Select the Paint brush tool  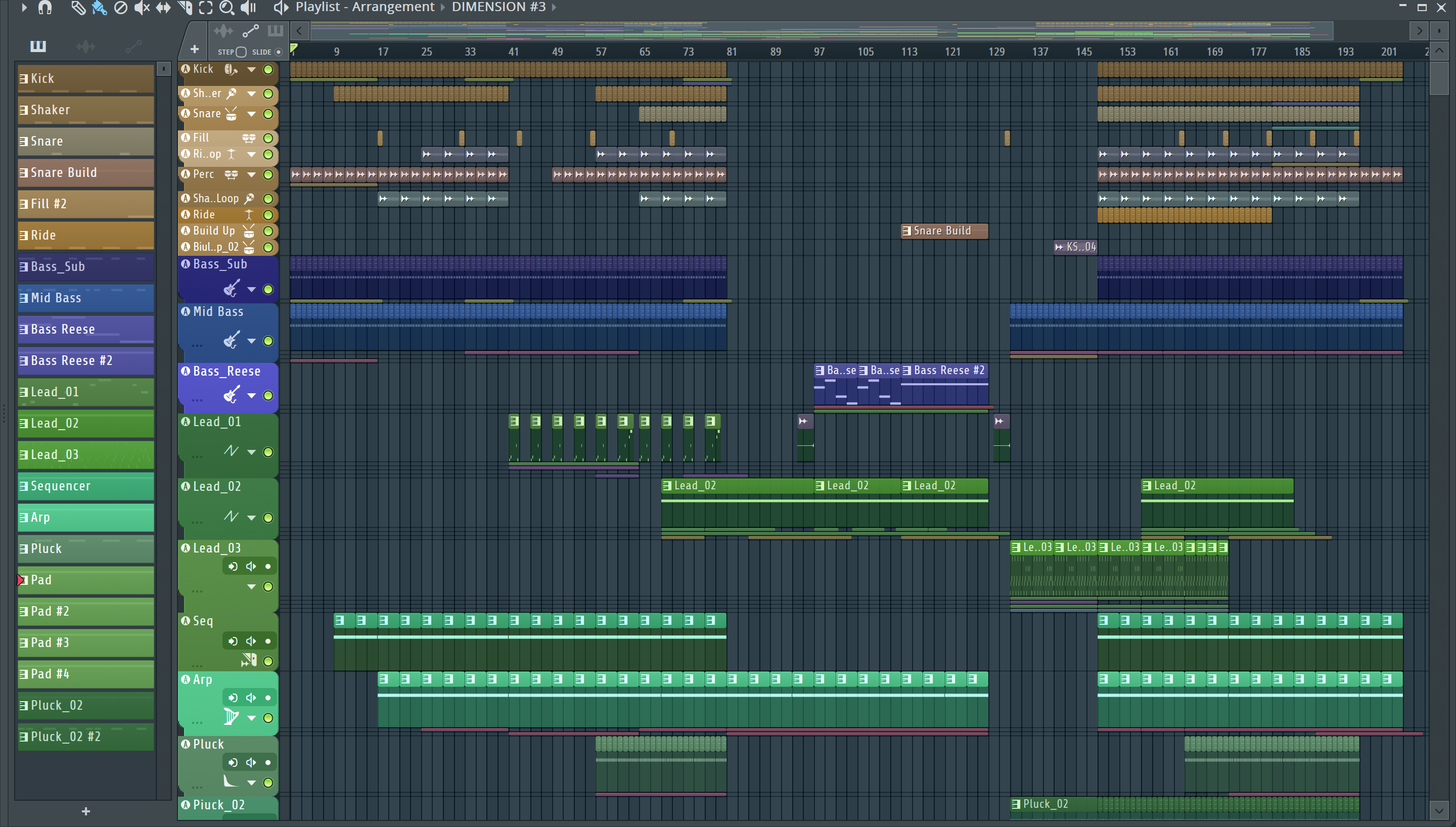click(x=100, y=8)
